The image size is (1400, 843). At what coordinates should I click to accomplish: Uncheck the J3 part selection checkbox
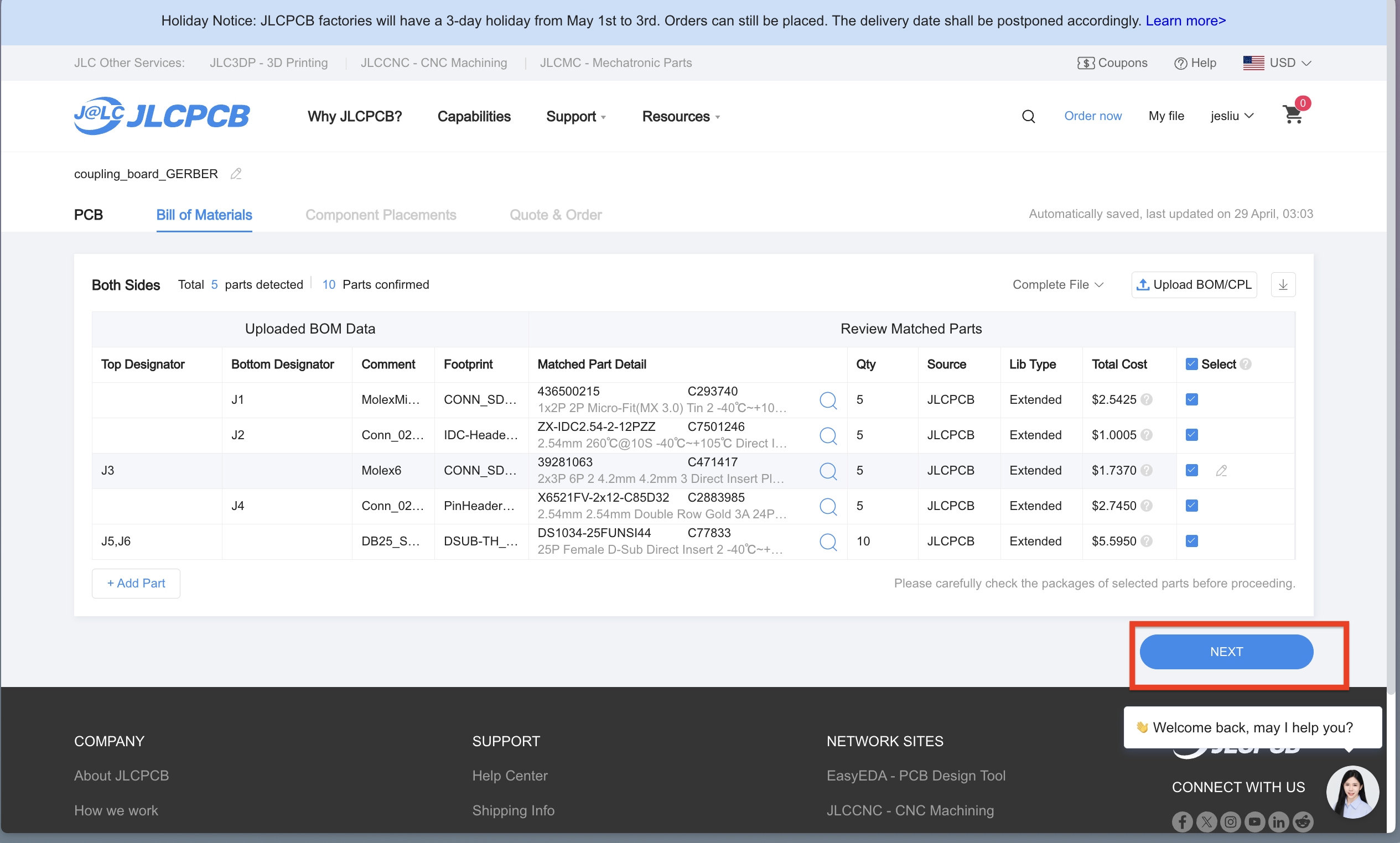[1192, 470]
